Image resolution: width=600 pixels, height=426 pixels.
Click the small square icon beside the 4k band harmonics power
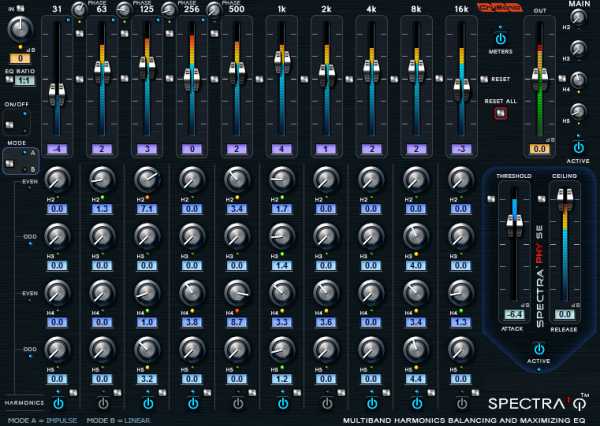pyautogui.click(x=386, y=392)
